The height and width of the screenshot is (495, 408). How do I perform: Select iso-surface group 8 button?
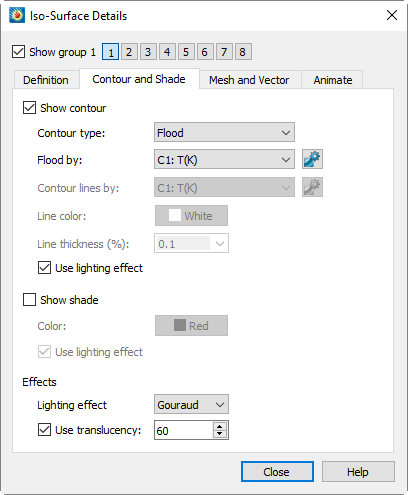(243, 52)
